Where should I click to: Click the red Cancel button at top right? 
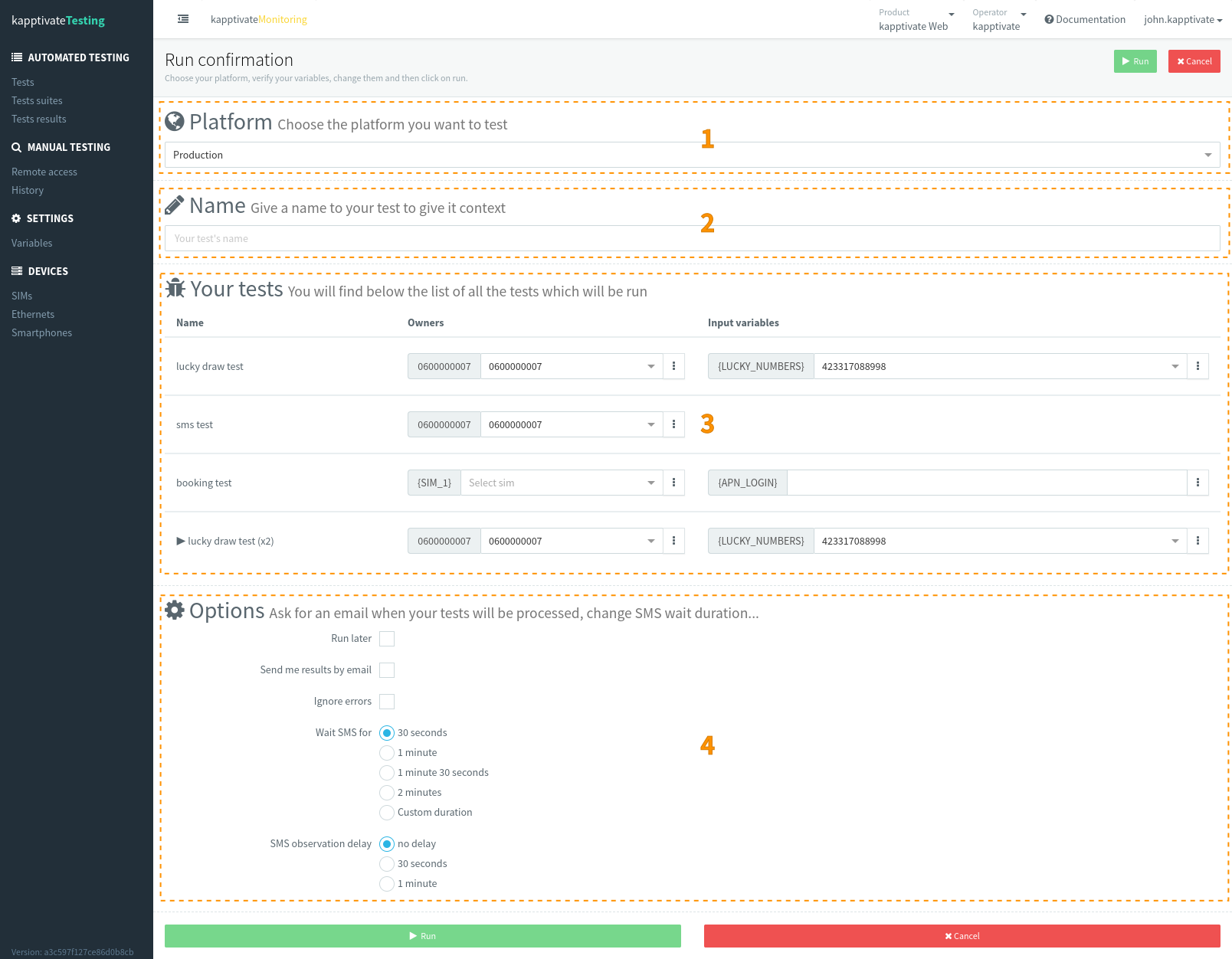pos(1194,61)
